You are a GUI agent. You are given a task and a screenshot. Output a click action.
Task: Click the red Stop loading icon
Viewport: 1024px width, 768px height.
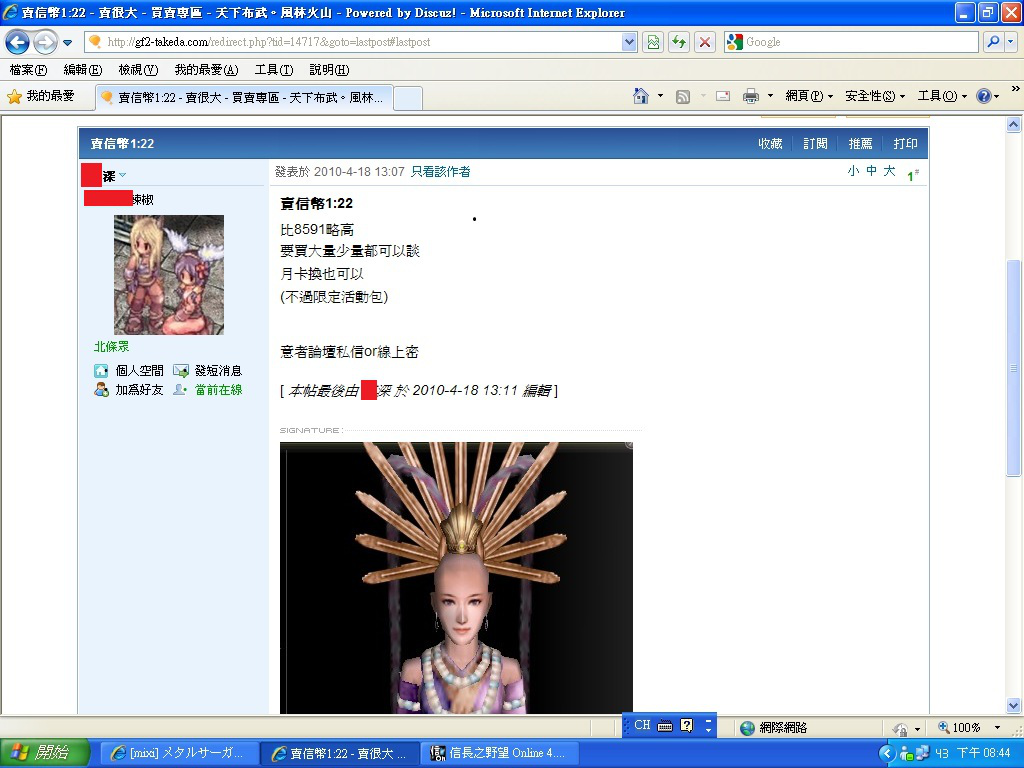click(x=705, y=42)
